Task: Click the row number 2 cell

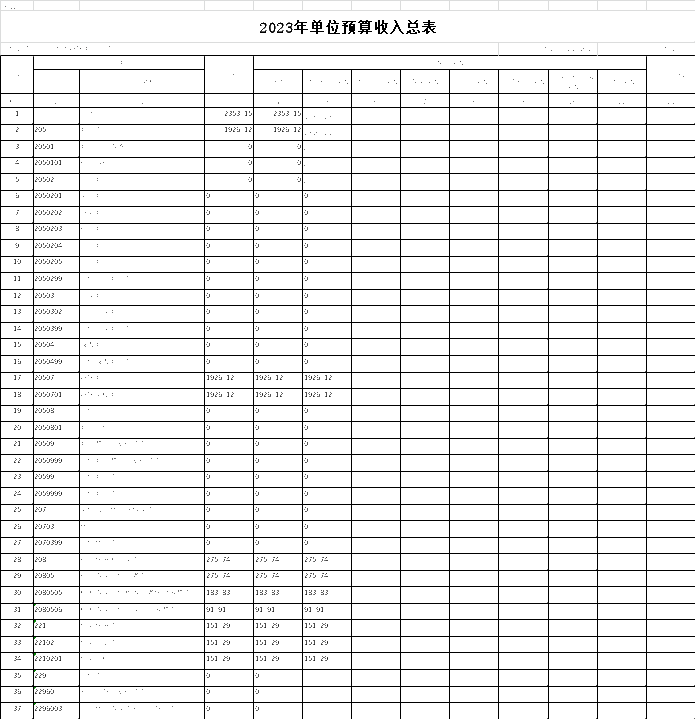Action: [x=17, y=131]
